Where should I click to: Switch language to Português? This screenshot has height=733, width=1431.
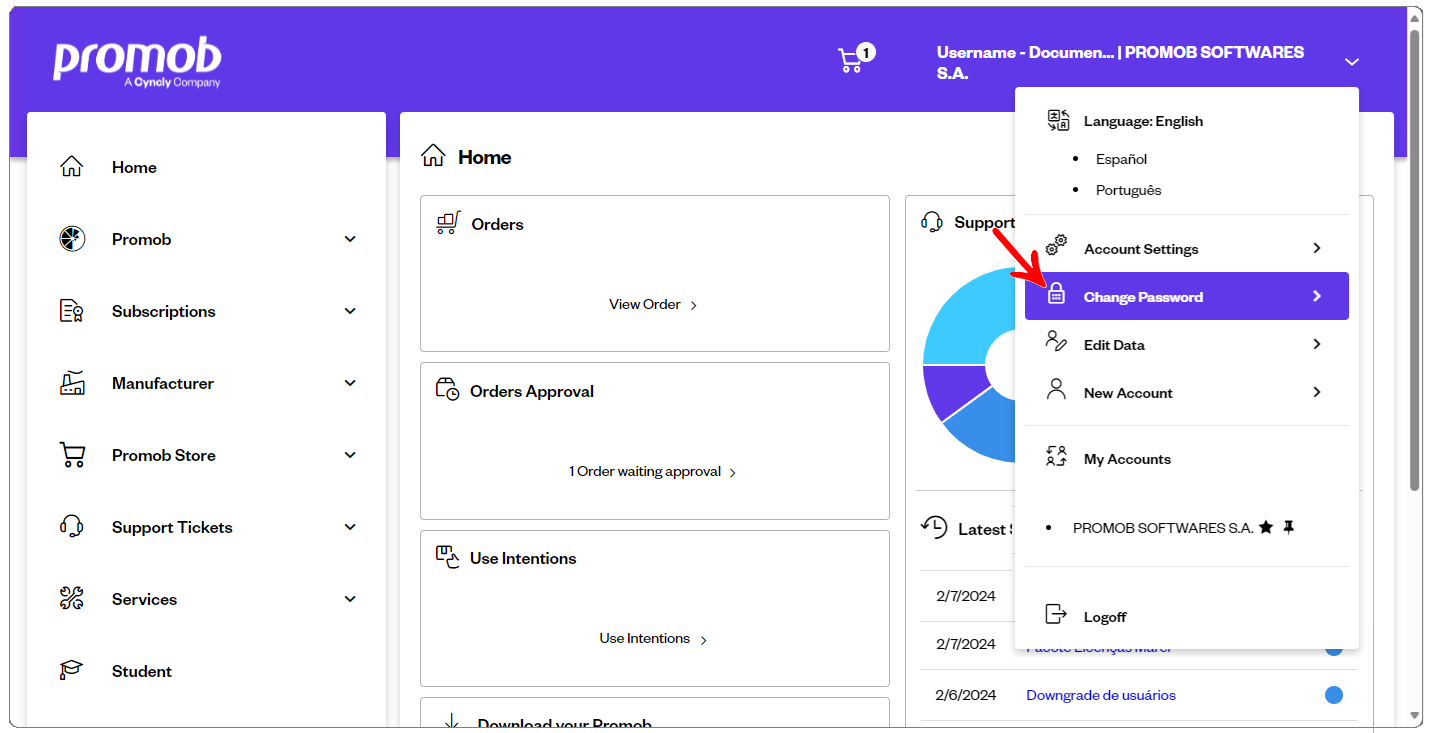pyautogui.click(x=1128, y=190)
